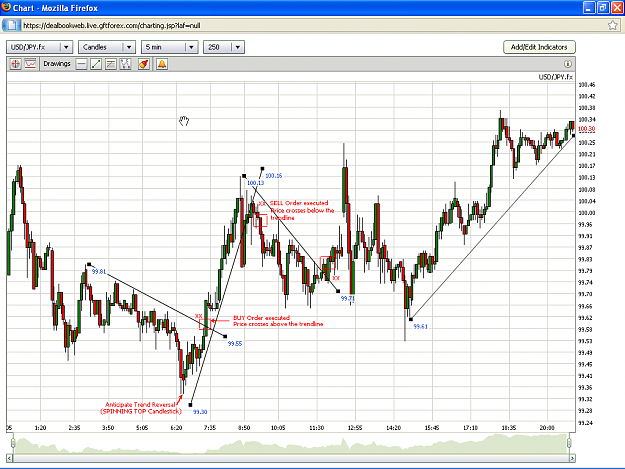Image resolution: width=625 pixels, height=469 pixels.
Task: Click the 100.13 trendline price label
Action: pyautogui.click(x=256, y=183)
